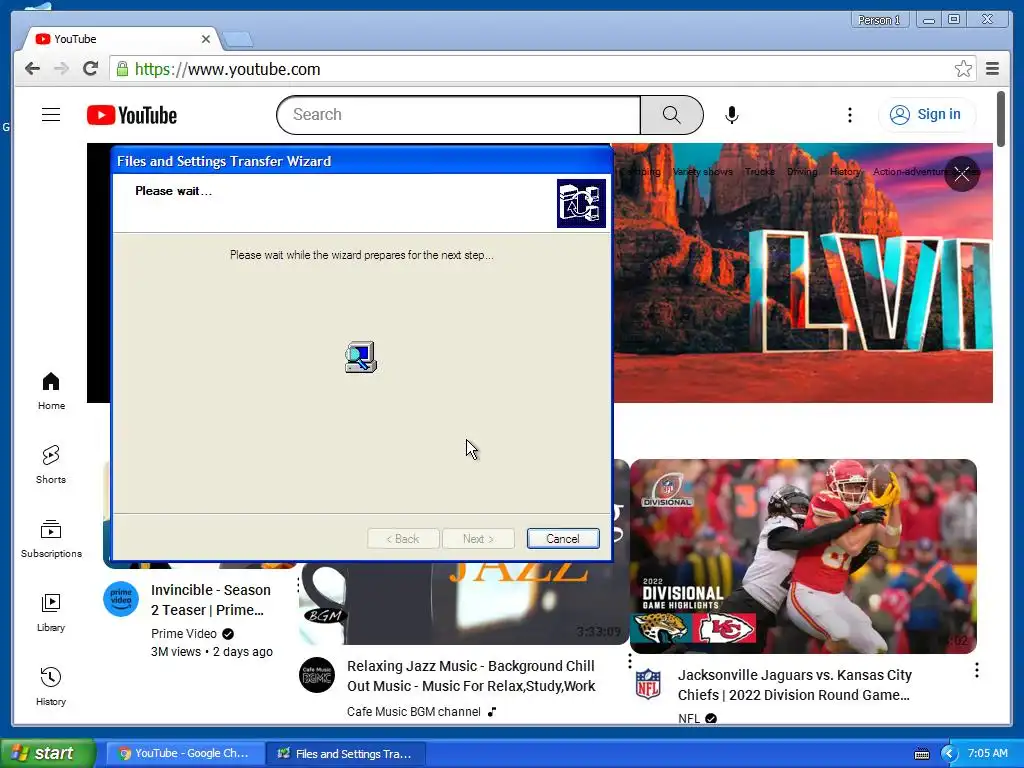Screen dimensions: 1024x768
Task: Open options menu for Relaxing Jazz video
Action: [630, 661]
